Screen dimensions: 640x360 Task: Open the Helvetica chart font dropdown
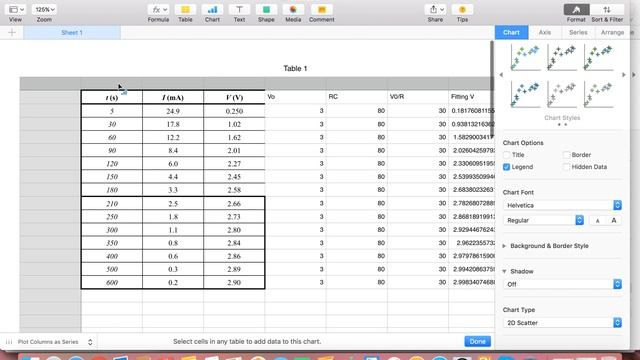(562, 205)
